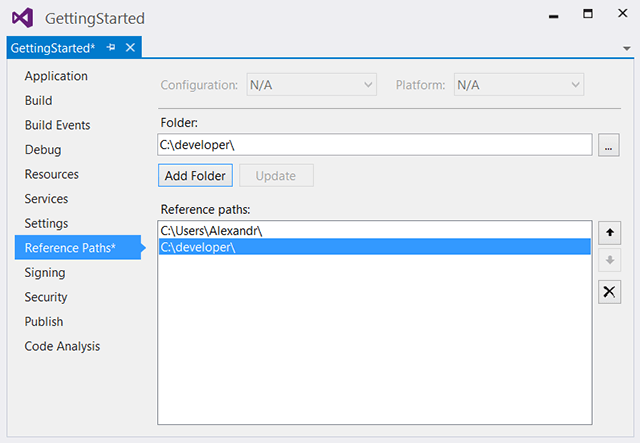Select the Reference Paths page

(78, 247)
